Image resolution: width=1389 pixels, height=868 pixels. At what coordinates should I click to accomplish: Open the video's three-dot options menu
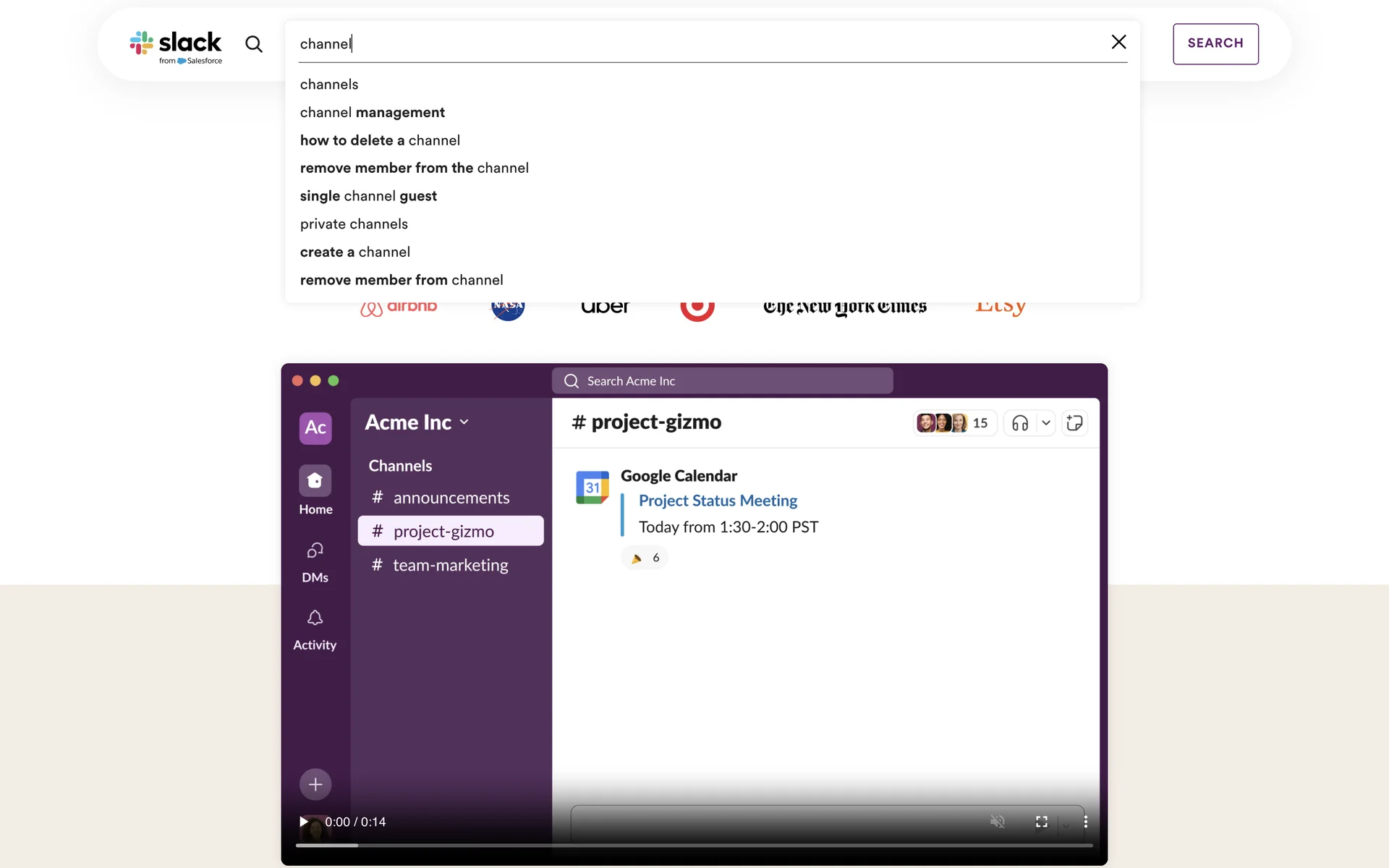tap(1085, 822)
